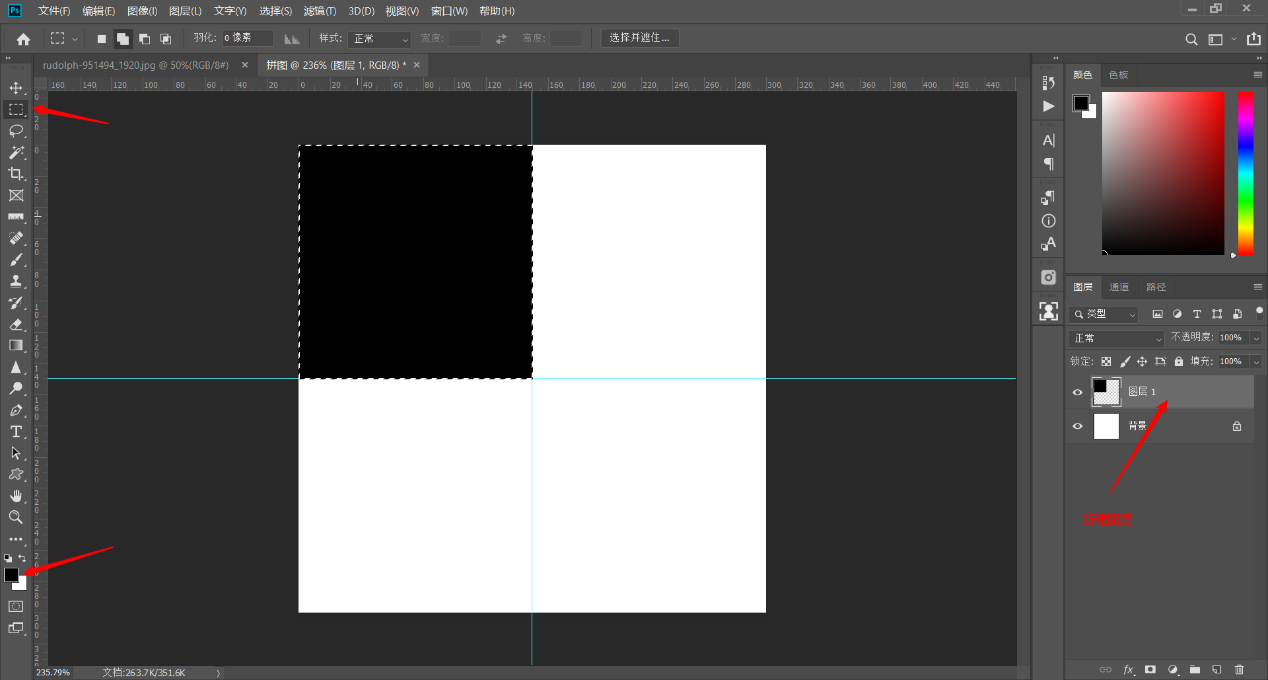The height and width of the screenshot is (680, 1268).
Task: Delete the selected layer with trash icon
Action: click(x=1240, y=669)
